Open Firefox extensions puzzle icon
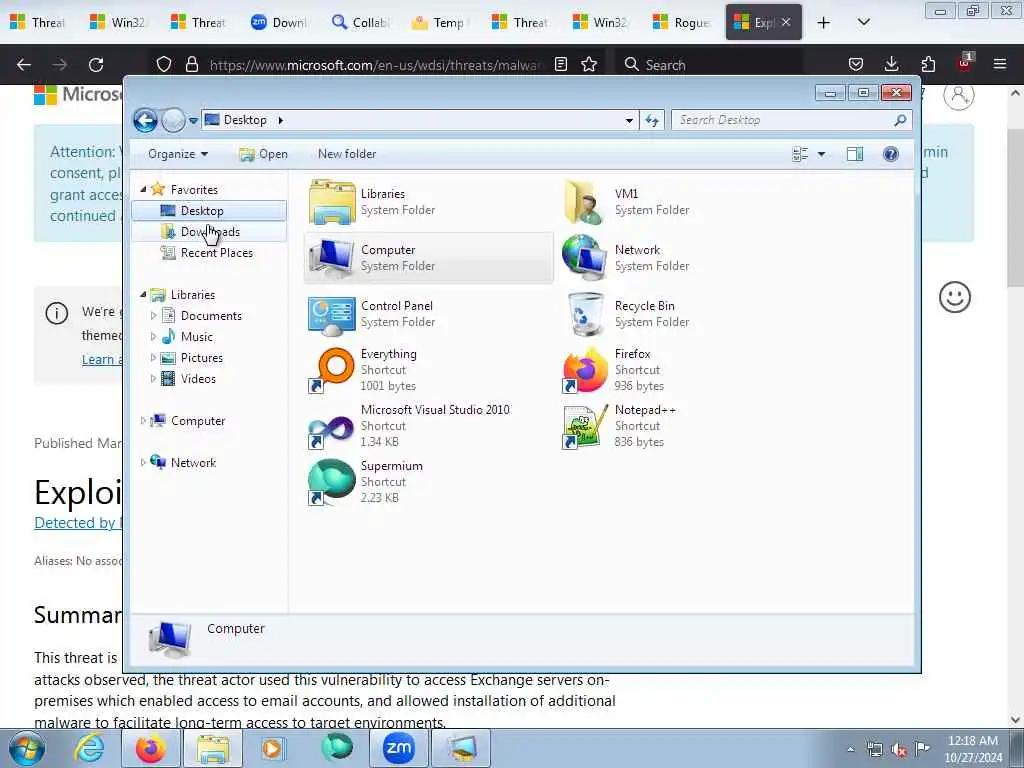Screen dimensions: 1024x768 click(928, 65)
